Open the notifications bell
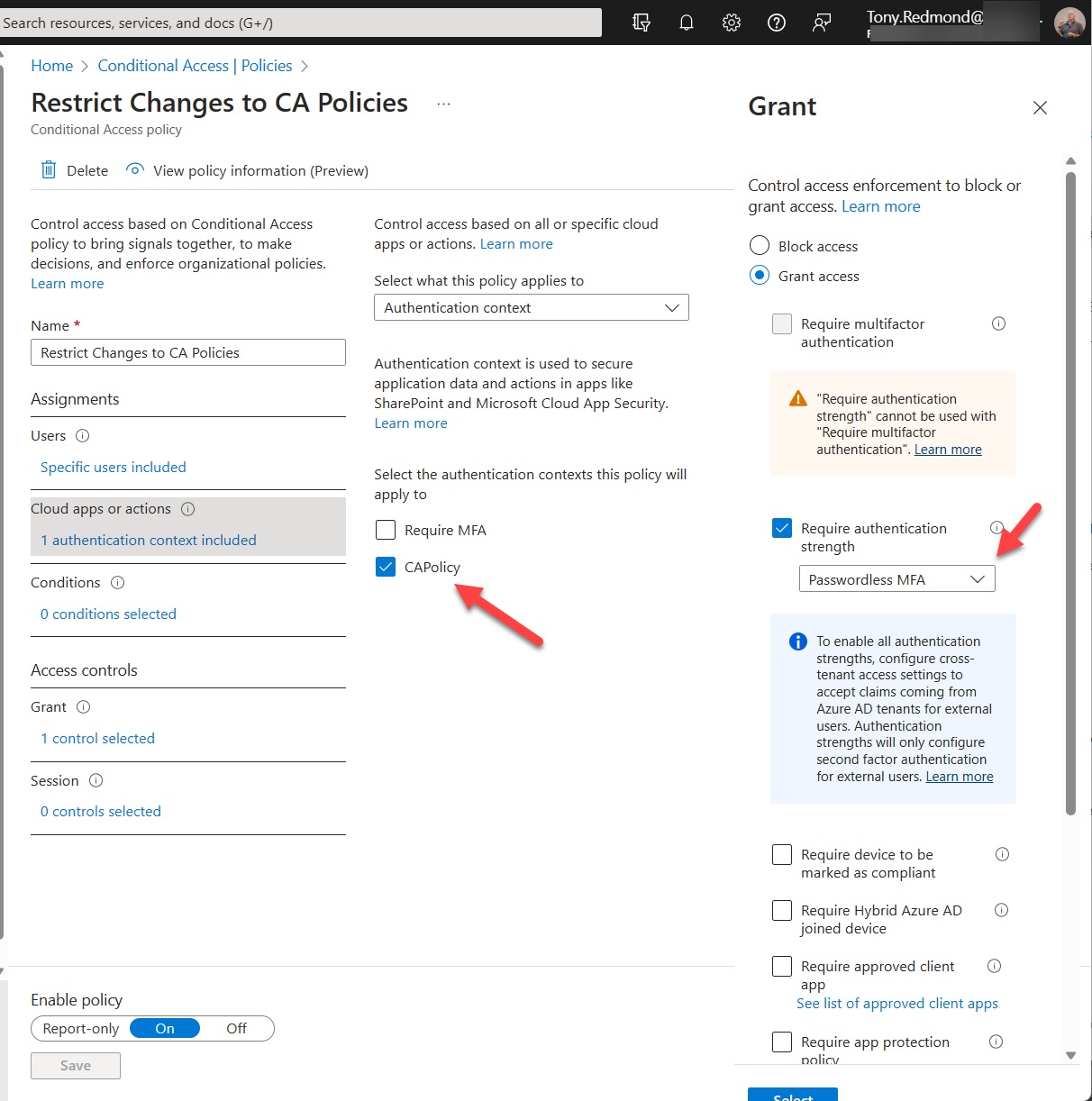The height and width of the screenshot is (1101, 1092). point(687,23)
